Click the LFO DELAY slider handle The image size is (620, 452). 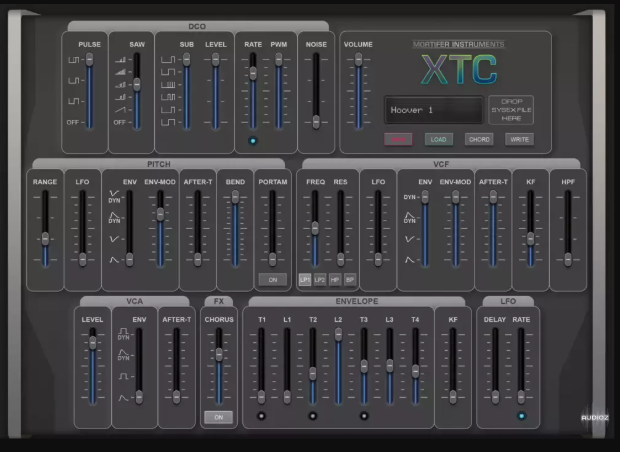495,397
